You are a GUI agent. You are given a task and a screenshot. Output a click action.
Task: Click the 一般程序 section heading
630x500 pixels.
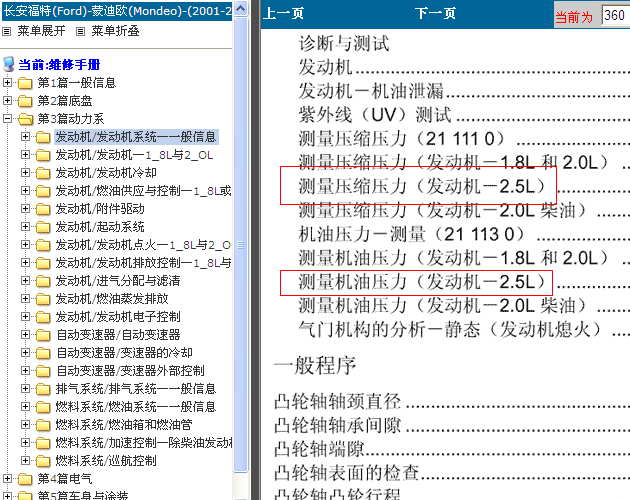coord(315,366)
